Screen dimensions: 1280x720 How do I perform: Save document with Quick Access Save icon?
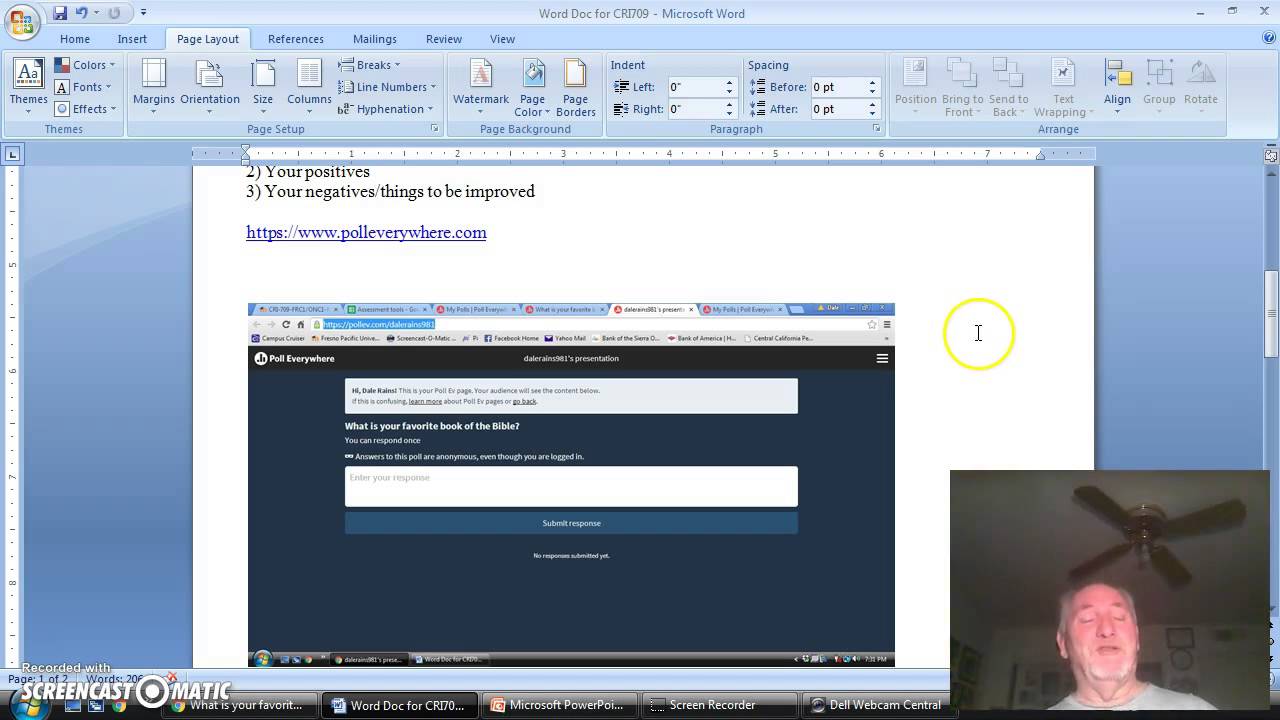(x=60, y=13)
